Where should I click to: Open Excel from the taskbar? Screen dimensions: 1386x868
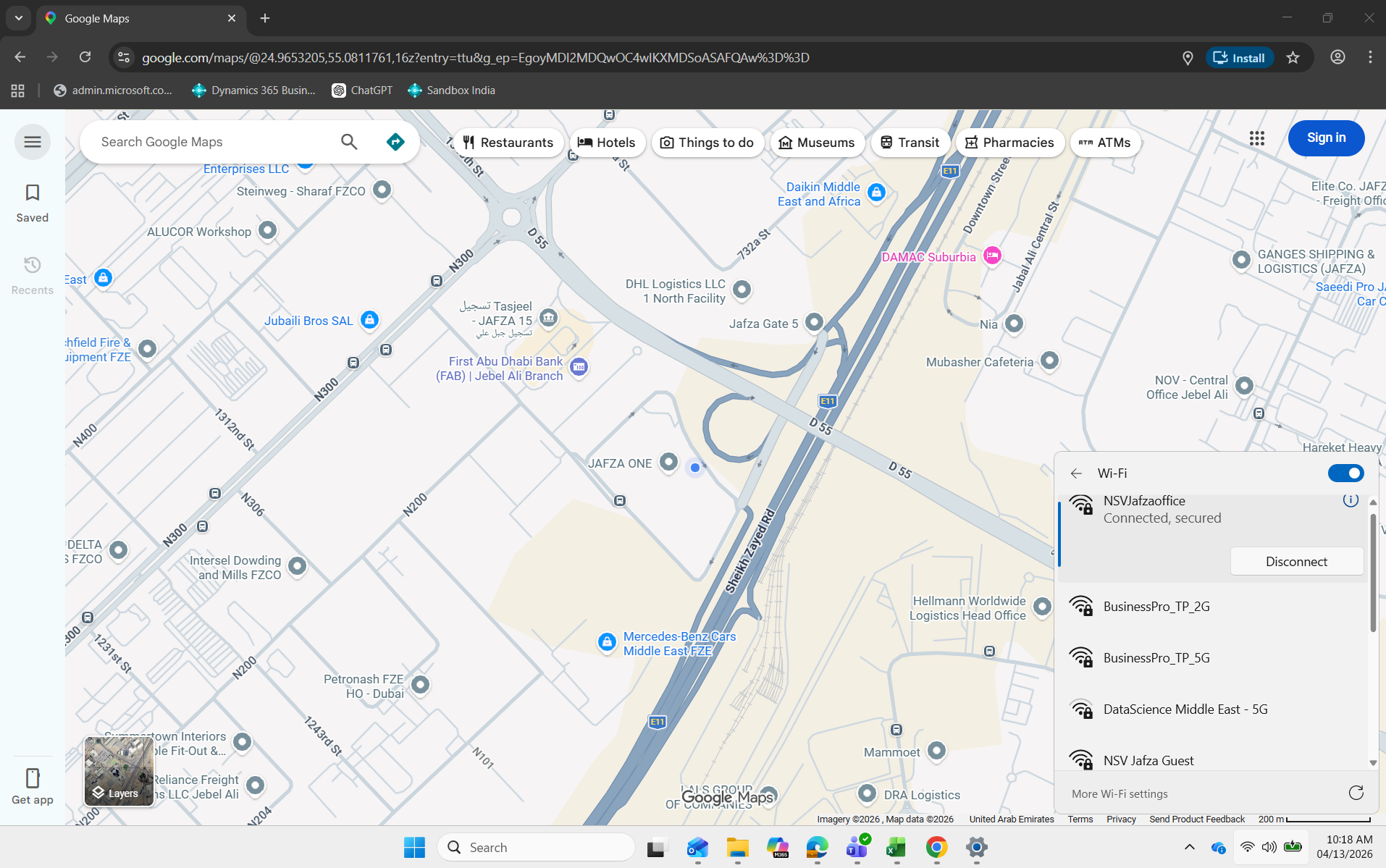click(x=896, y=847)
